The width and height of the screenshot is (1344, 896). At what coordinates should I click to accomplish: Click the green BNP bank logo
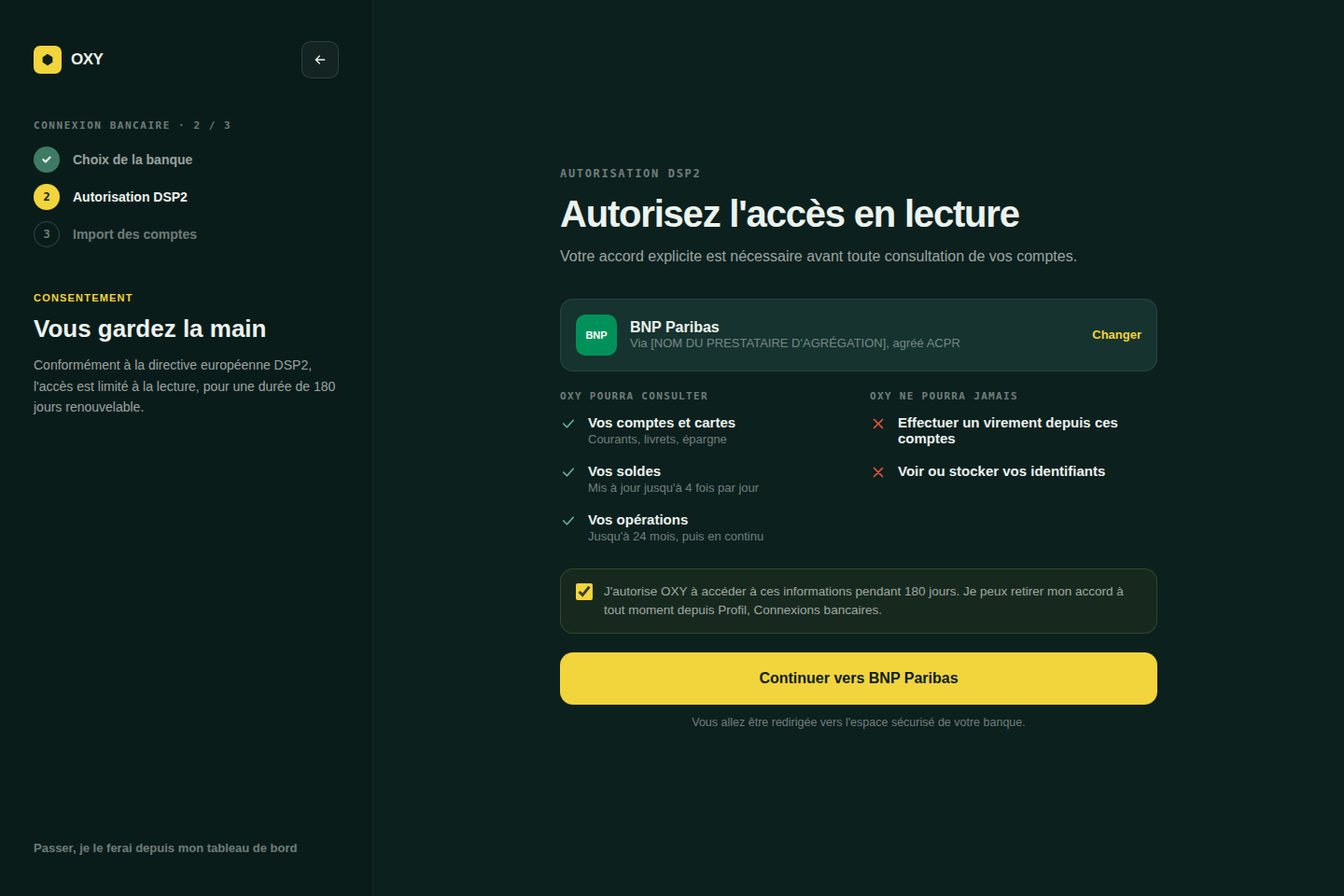(596, 335)
